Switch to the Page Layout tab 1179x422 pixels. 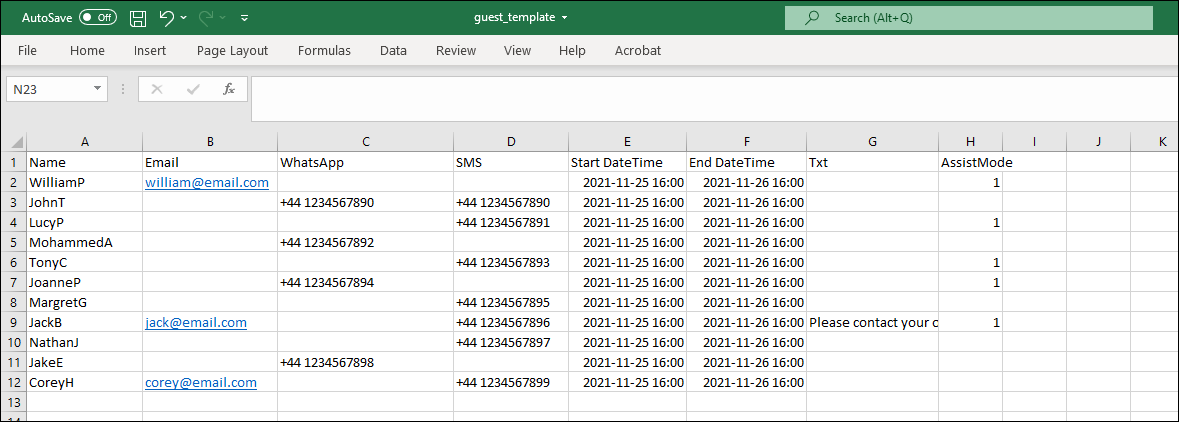click(232, 50)
